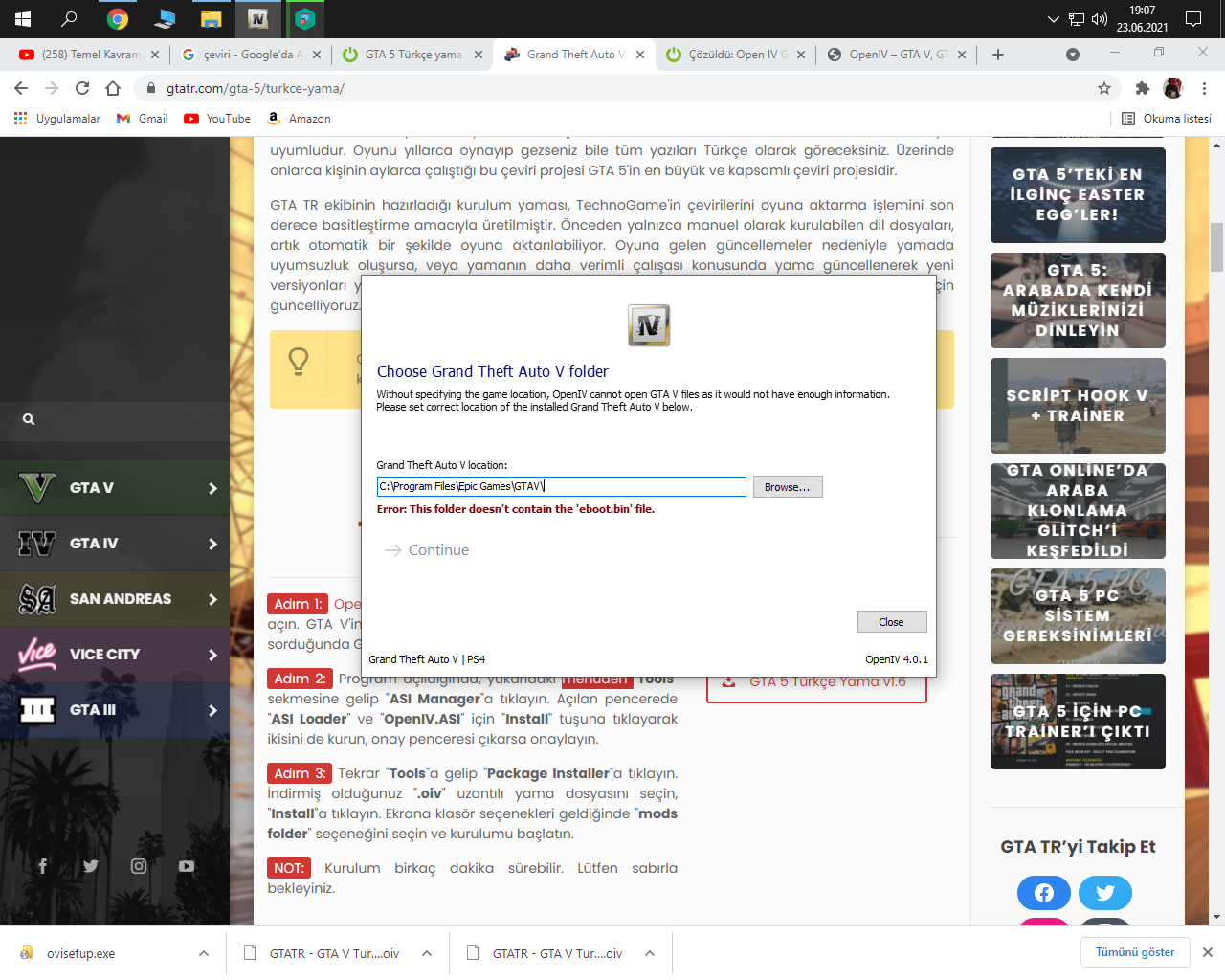Open Windows taskbar search

(x=69, y=19)
